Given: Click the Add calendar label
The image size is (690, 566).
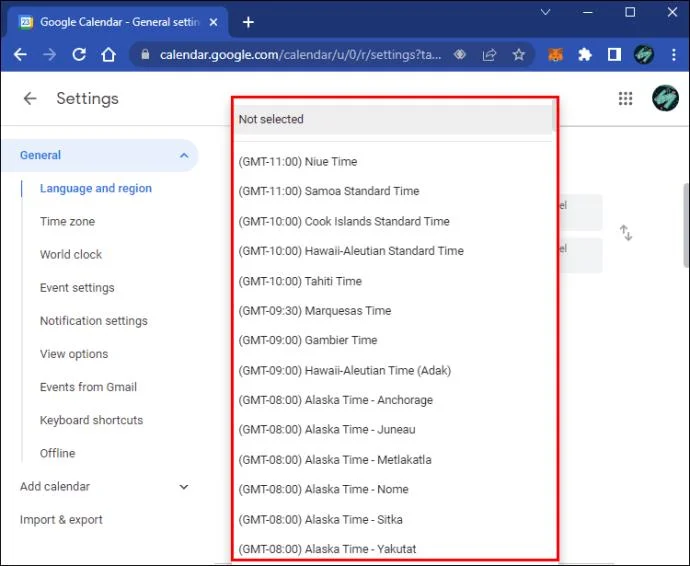Looking at the screenshot, I should point(55,487).
